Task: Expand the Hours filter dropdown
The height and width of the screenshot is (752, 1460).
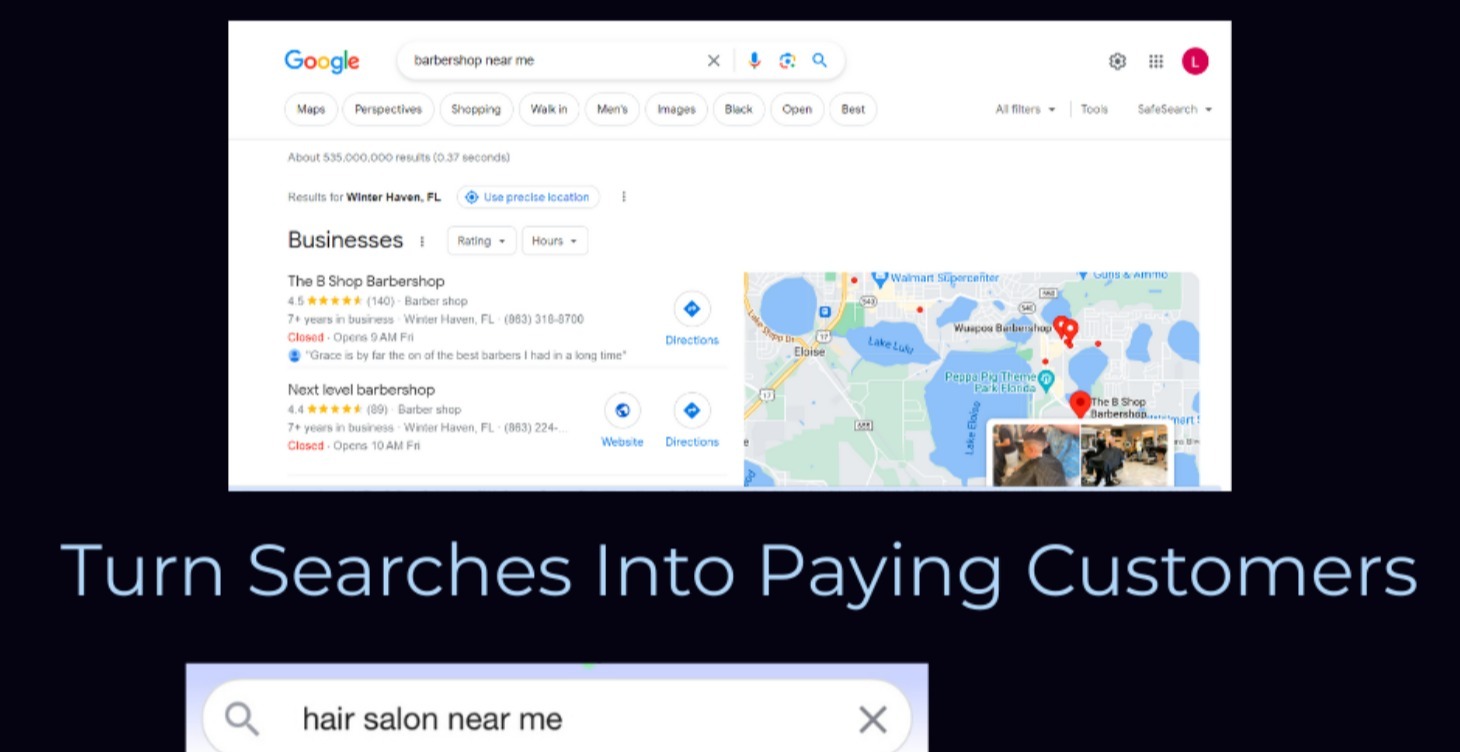Action: (554, 241)
